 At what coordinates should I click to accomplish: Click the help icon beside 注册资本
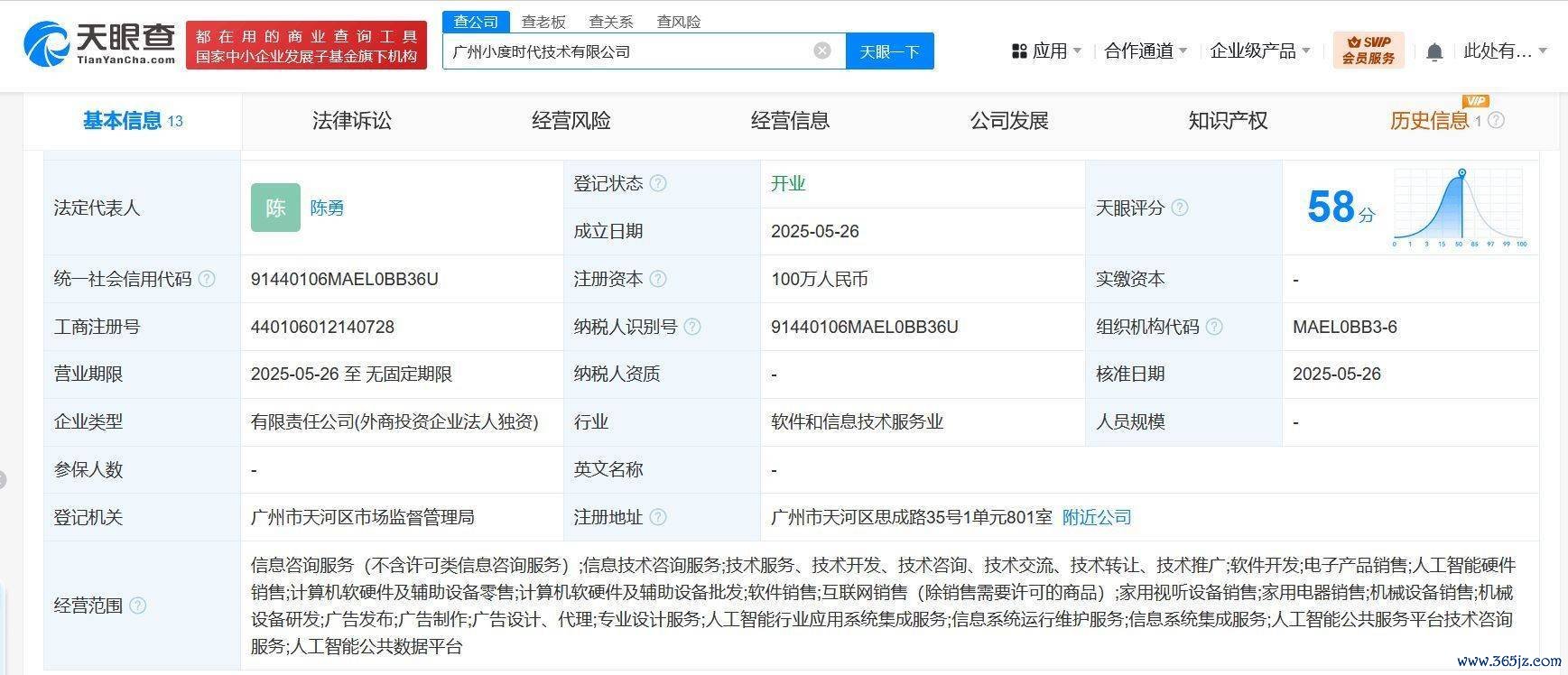pyautogui.click(x=658, y=279)
